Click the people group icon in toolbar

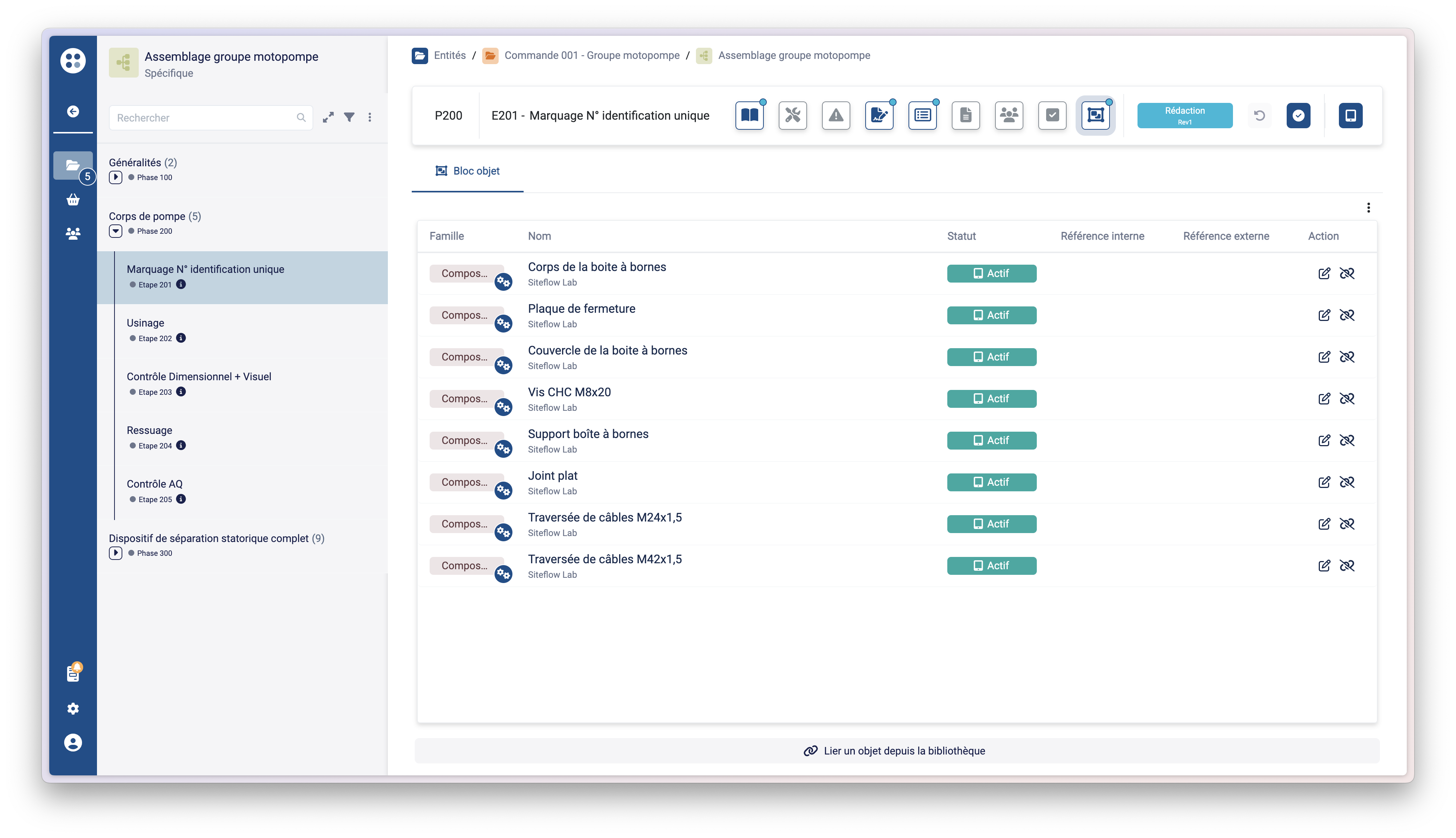point(1009,115)
